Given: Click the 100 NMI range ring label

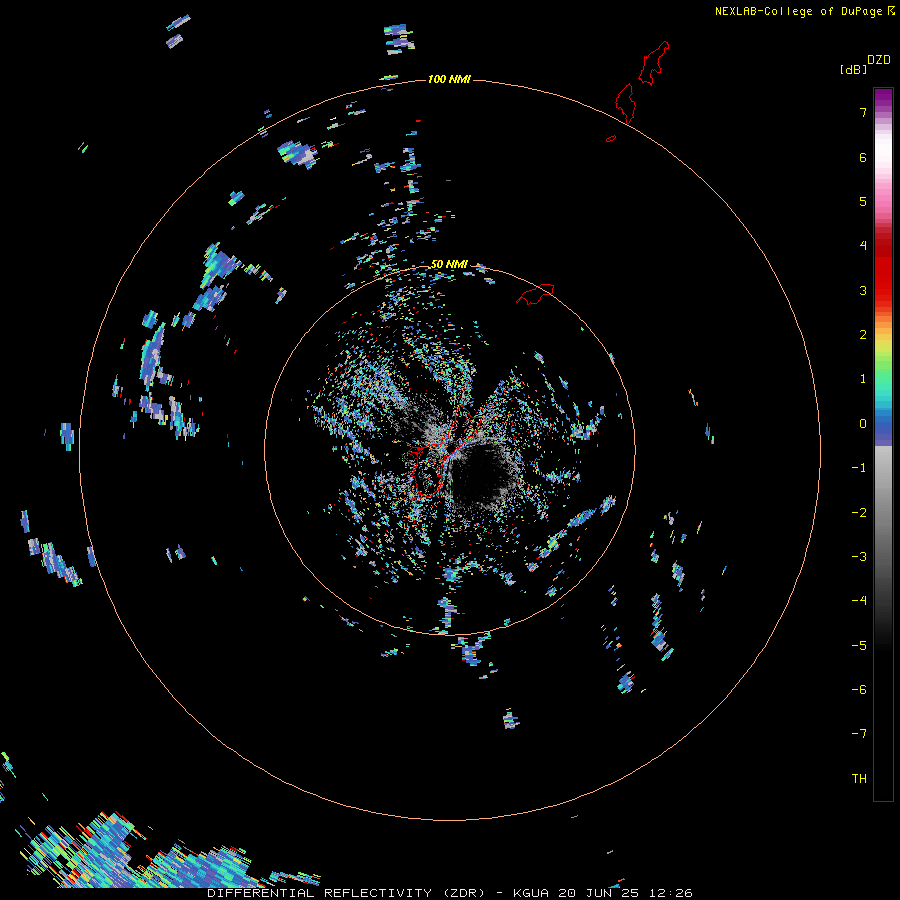Looking at the screenshot, I should [x=449, y=79].
